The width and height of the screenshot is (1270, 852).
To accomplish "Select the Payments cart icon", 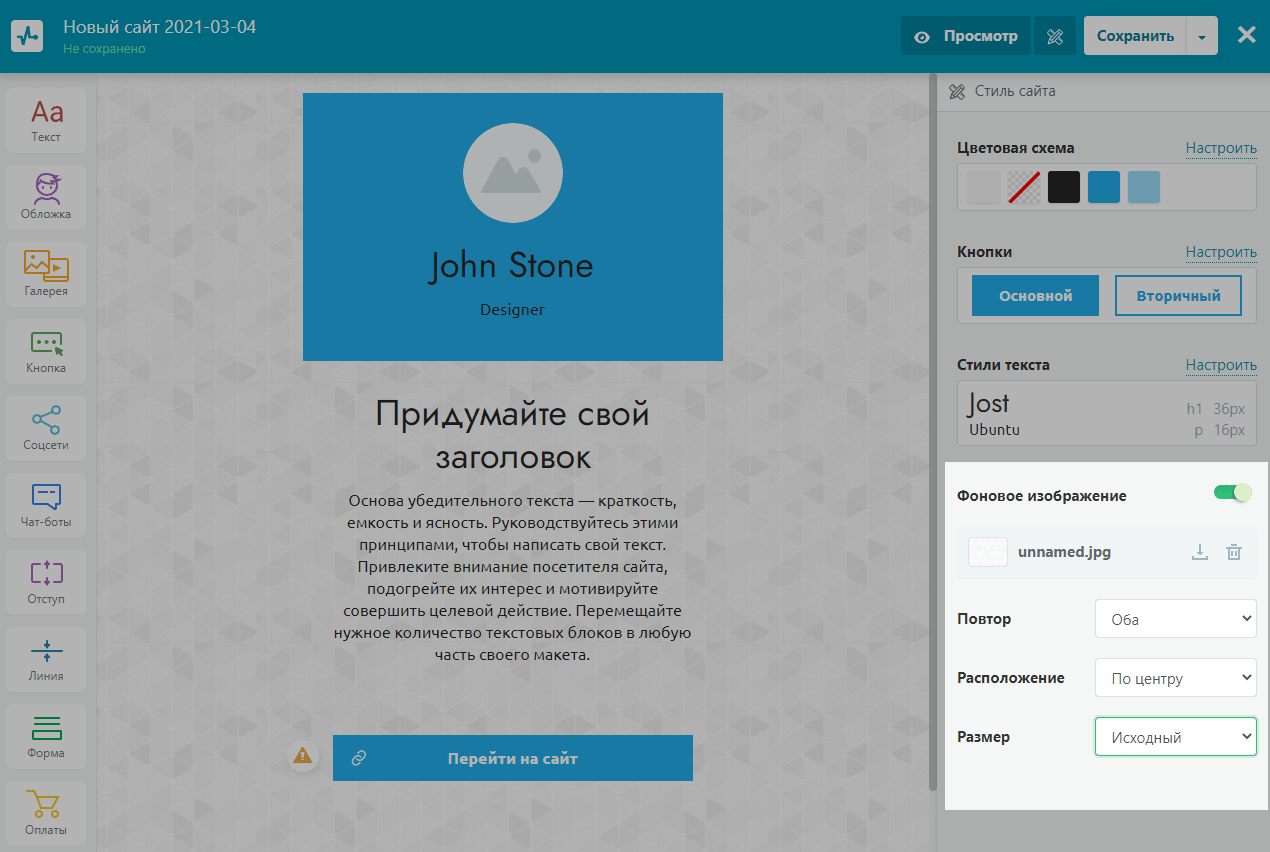I will (46, 813).
